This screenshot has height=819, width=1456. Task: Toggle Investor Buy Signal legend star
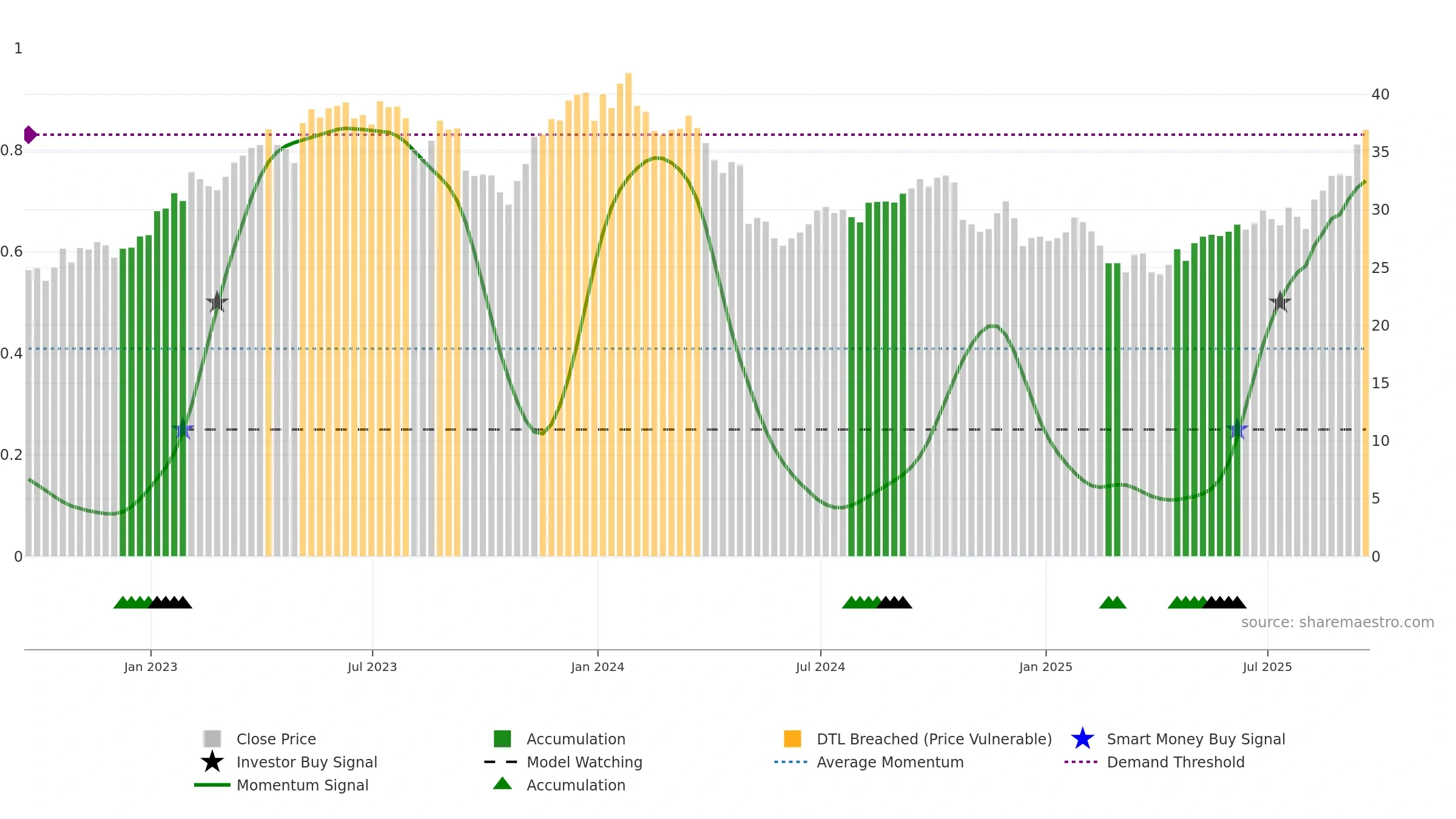pos(212,761)
